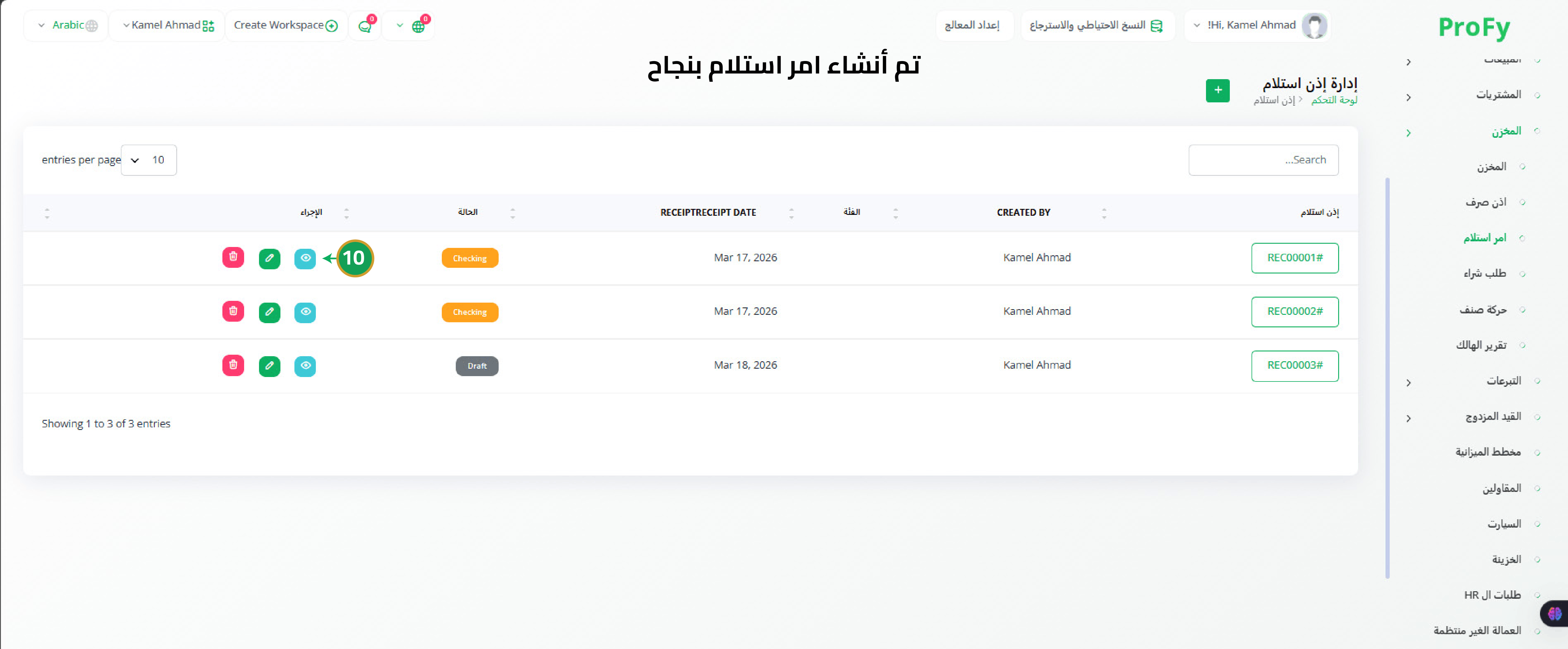Open the #REC00003 receipt link
Image resolution: width=1568 pixels, height=649 pixels.
click(x=1295, y=365)
